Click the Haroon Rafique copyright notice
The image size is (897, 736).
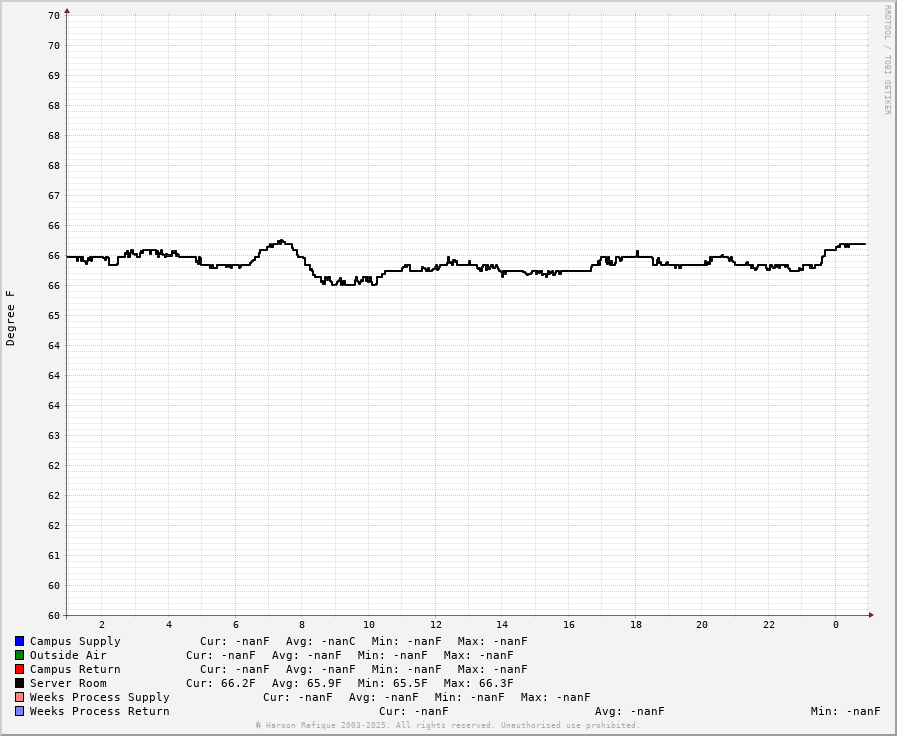click(x=448, y=725)
